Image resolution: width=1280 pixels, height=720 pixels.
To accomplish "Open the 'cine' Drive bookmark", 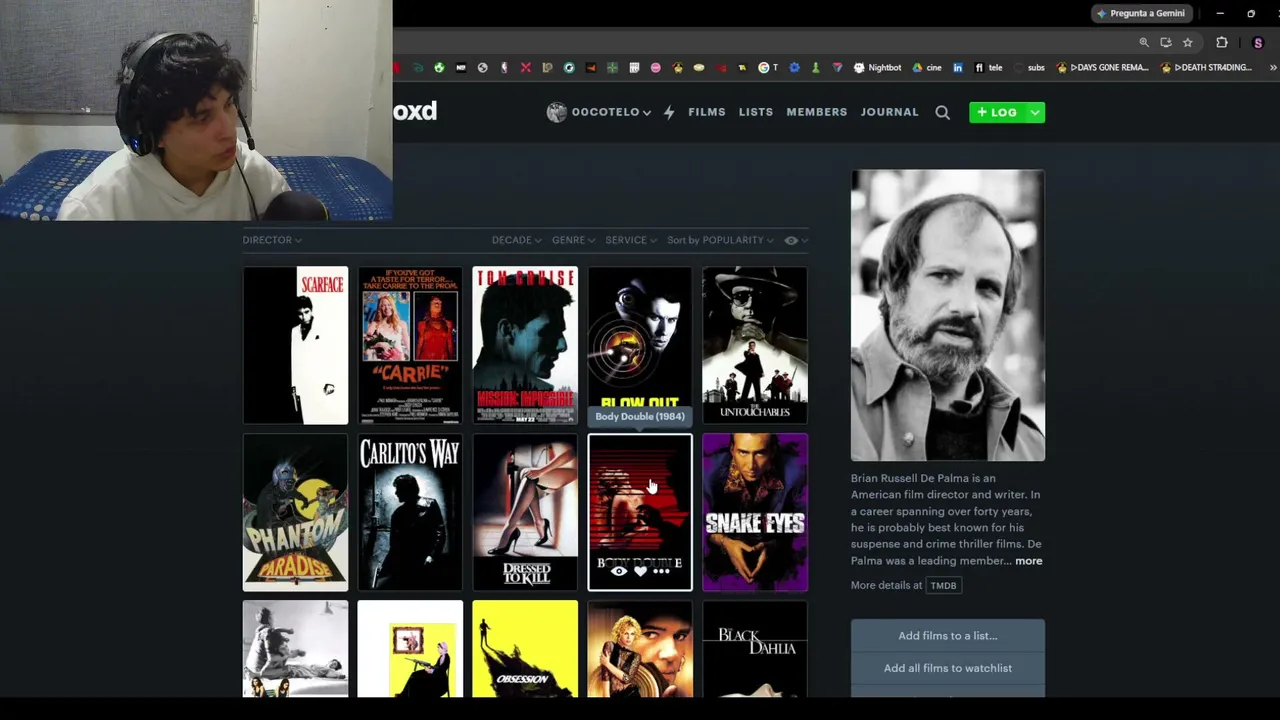I will (x=927, y=68).
